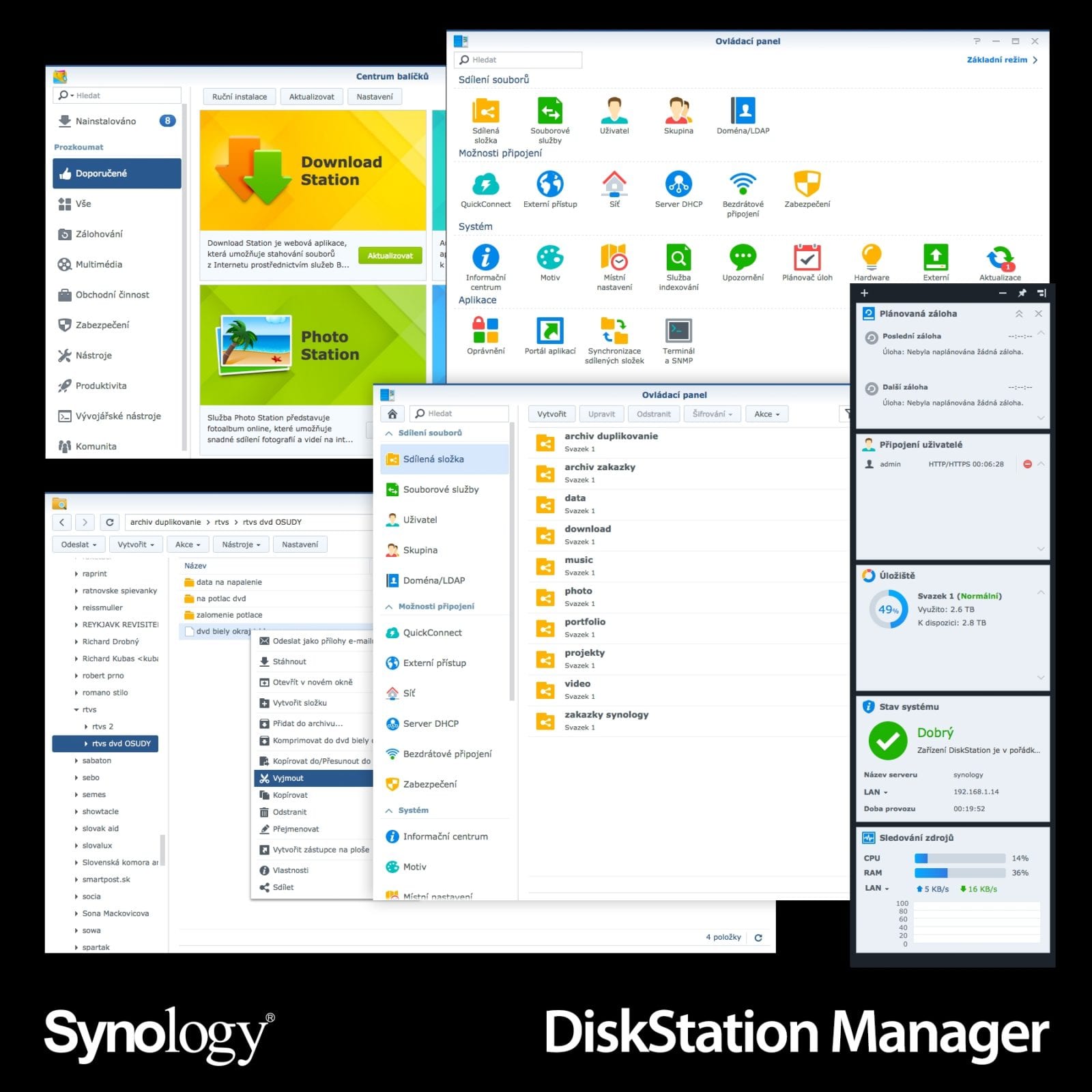Viewport: 1092px width, 1092px height.
Task: Collapse the Úložiště widget
Action: coord(1041,592)
